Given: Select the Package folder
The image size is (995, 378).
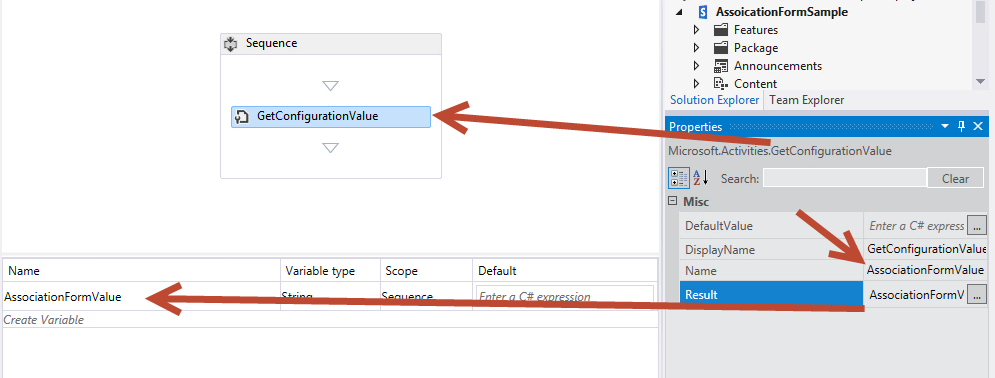Looking at the screenshot, I should pos(756,48).
